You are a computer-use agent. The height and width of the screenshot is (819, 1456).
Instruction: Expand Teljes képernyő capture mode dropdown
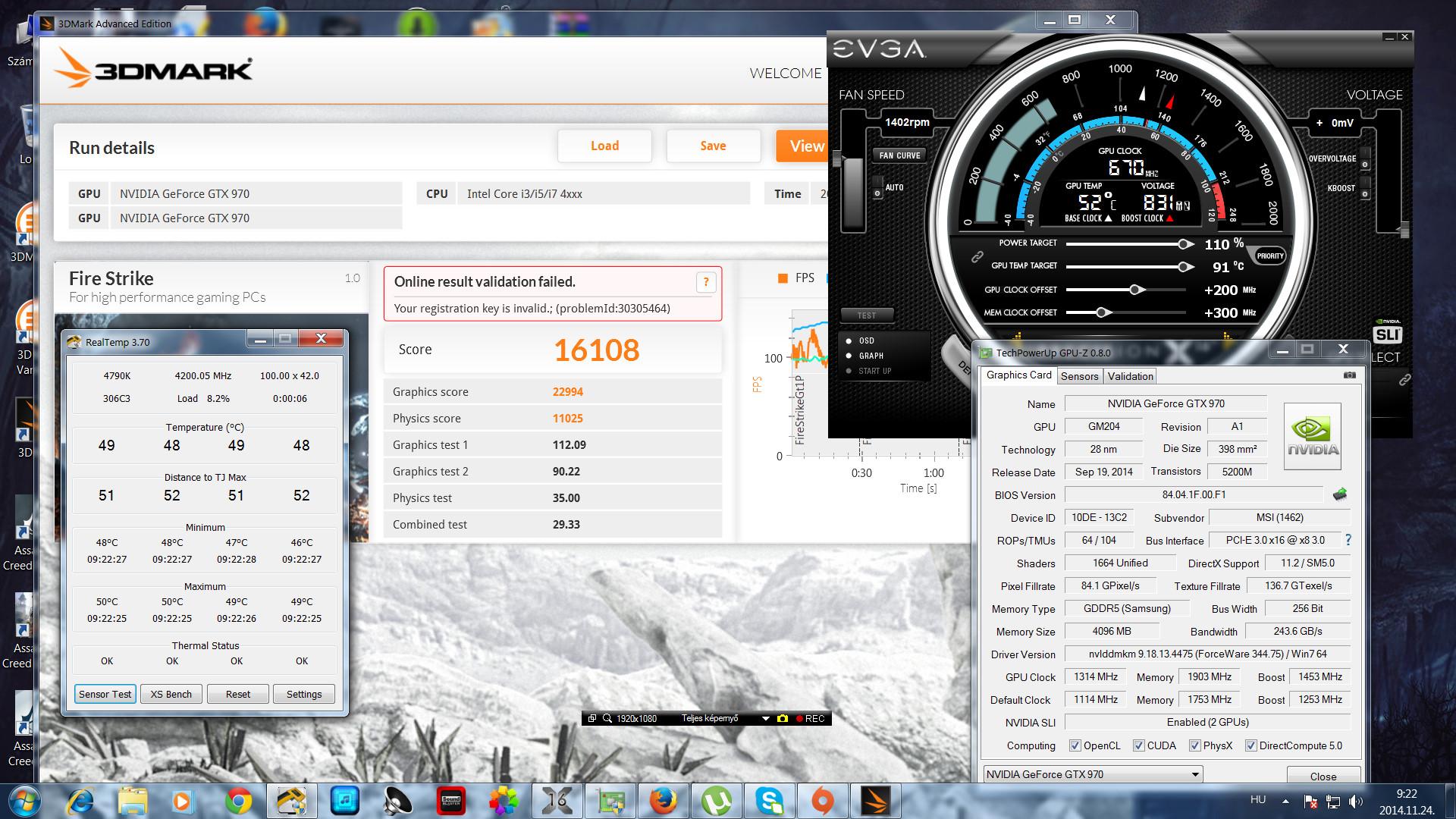pyautogui.click(x=765, y=718)
